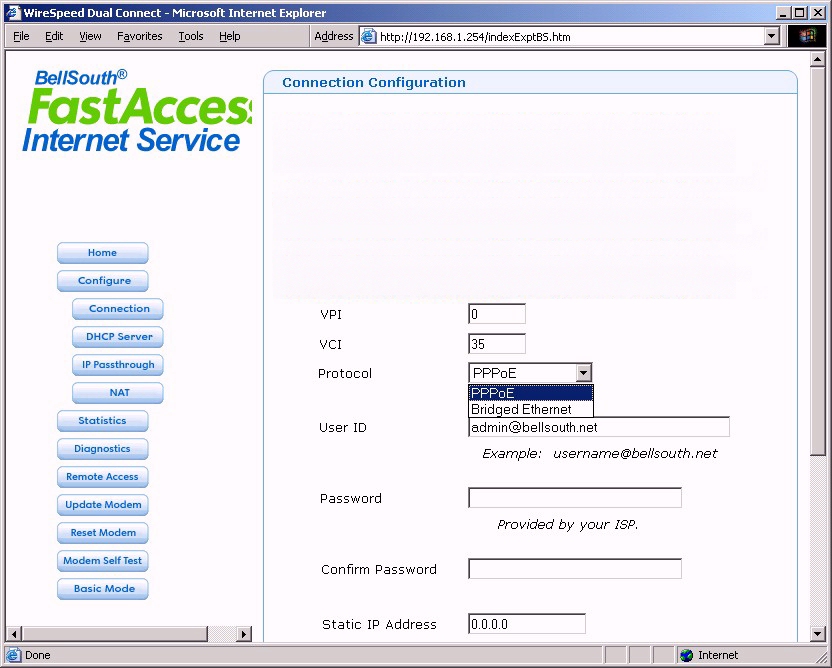This screenshot has height=668, width=832.
Task: Click the 'Provided by your ISP.' note
Action: point(567,525)
